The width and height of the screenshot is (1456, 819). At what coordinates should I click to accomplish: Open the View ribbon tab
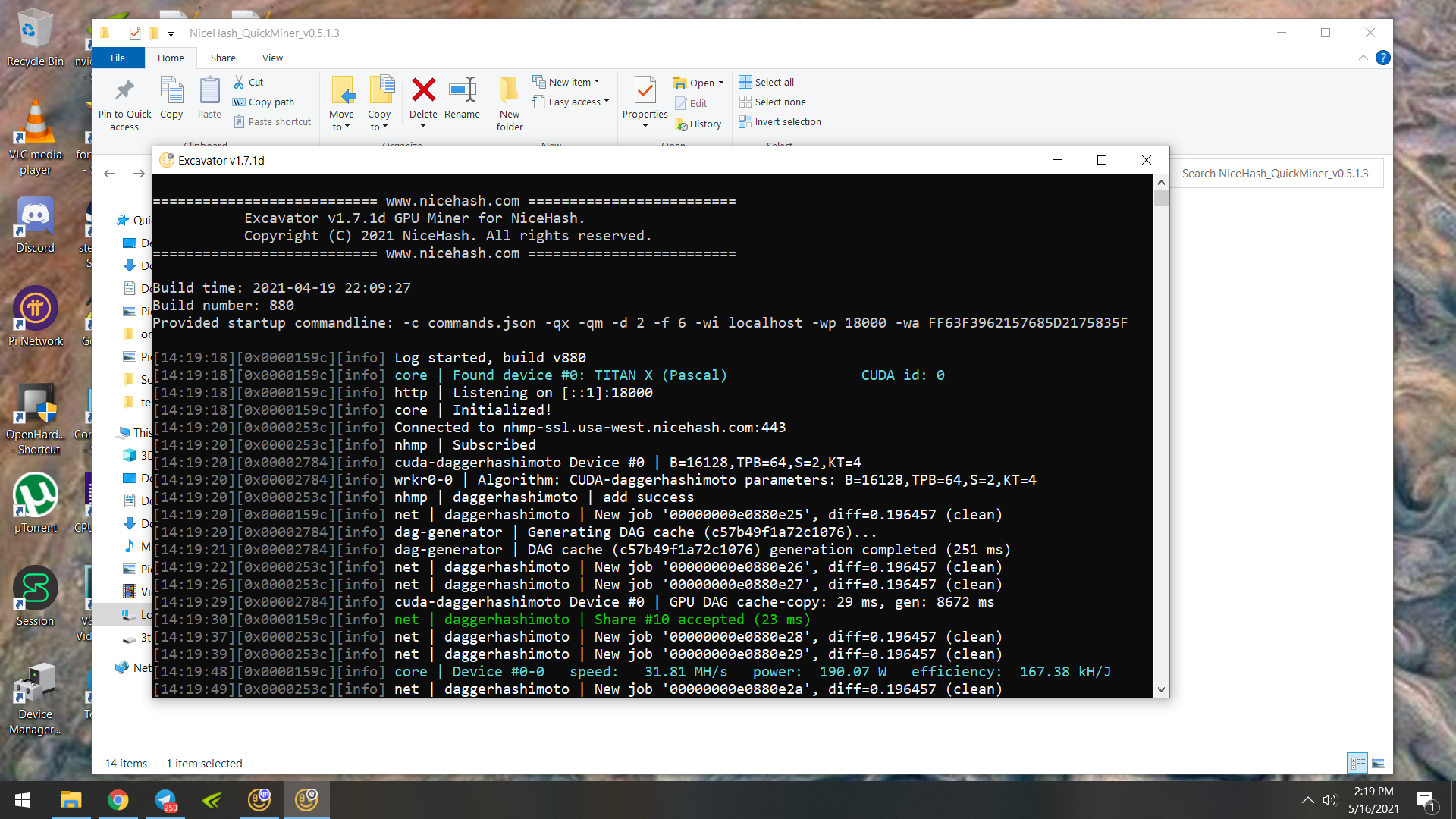point(272,58)
